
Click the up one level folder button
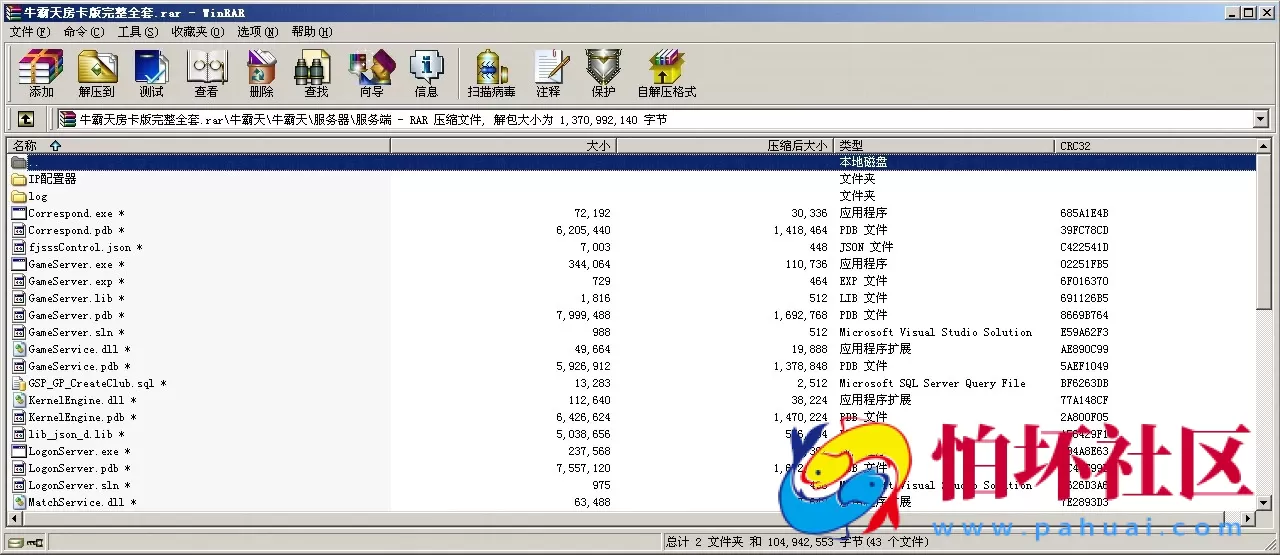click(x=26, y=119)
